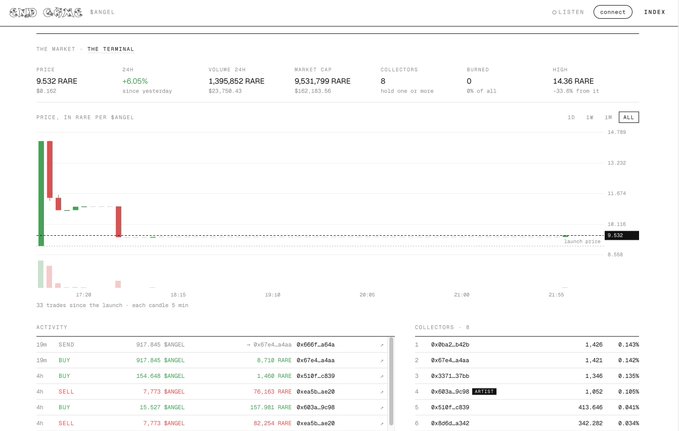Click the ARTIST badge beside 0x603a…9c98
The width and height of the screenshot is (679, 431).
tap(484, 392)
